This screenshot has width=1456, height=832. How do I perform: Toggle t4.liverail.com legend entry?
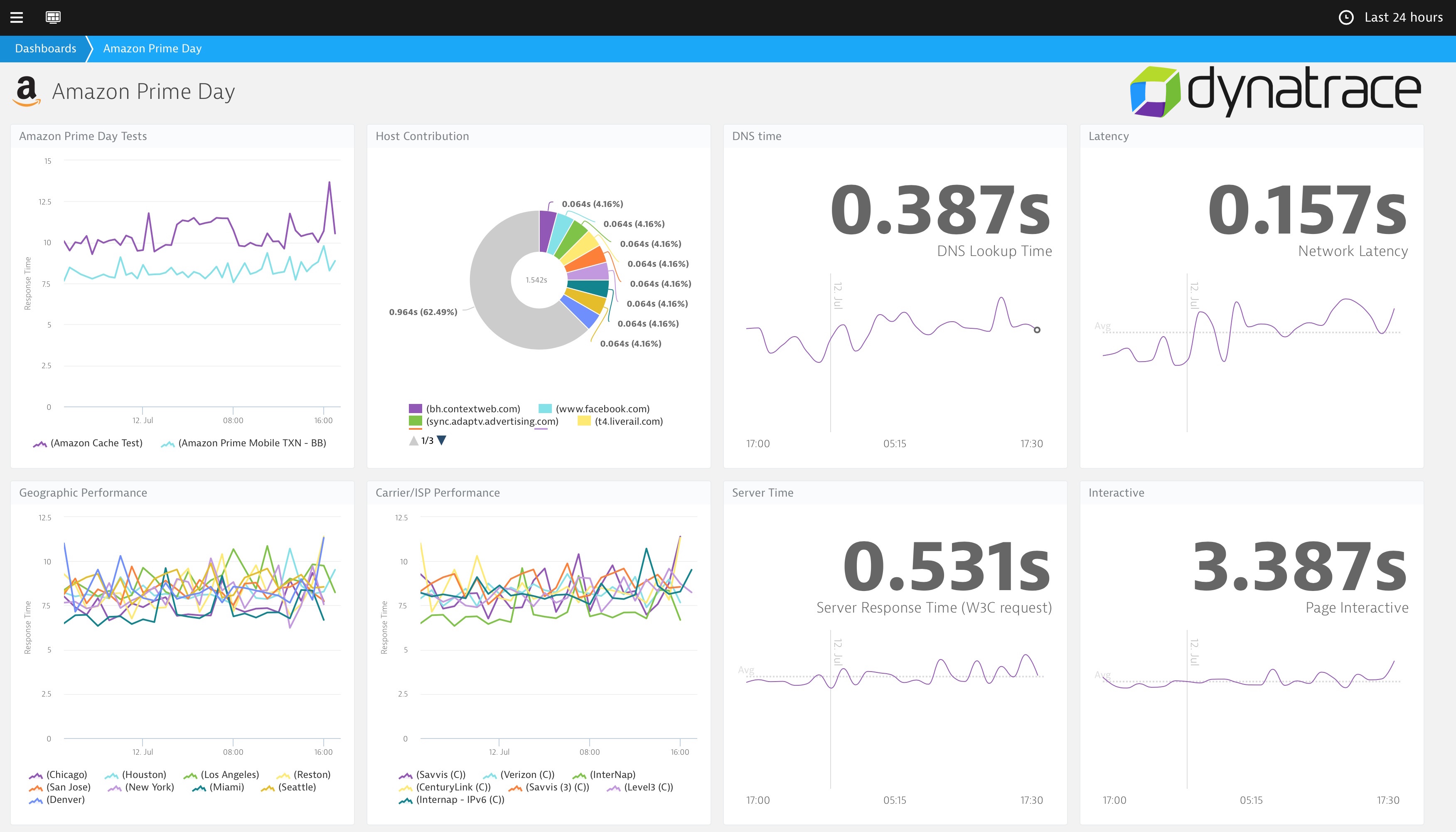pyautogui.click(x=620, y=421)
